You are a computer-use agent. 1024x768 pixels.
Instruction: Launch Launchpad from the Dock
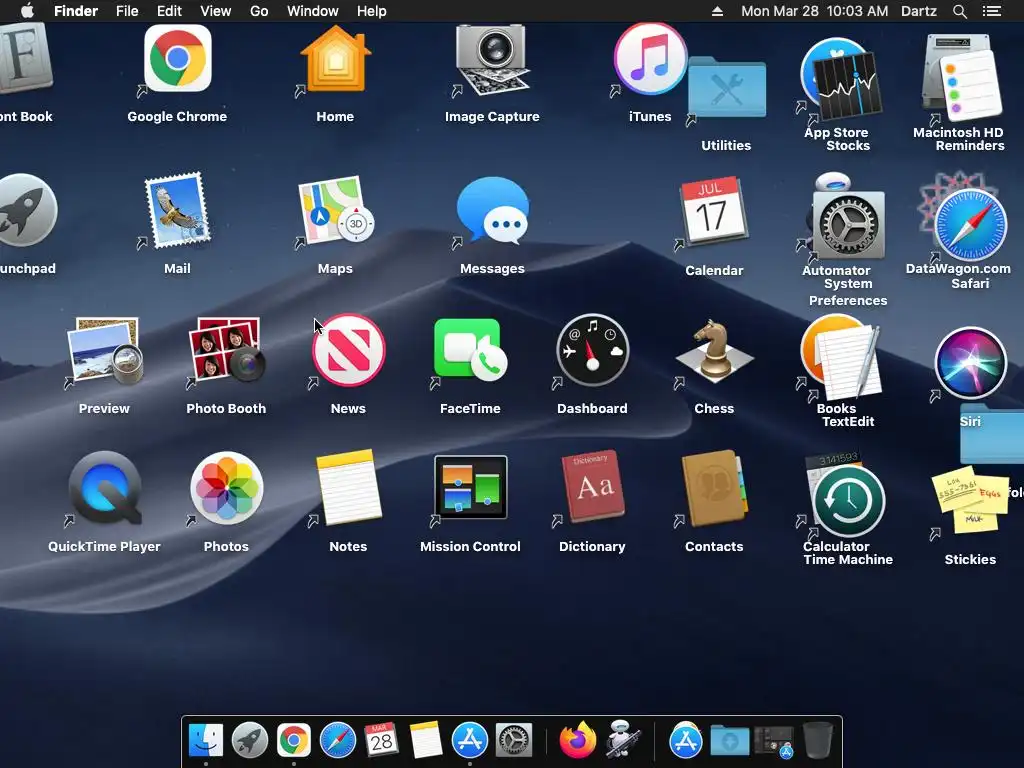point(249,740)
